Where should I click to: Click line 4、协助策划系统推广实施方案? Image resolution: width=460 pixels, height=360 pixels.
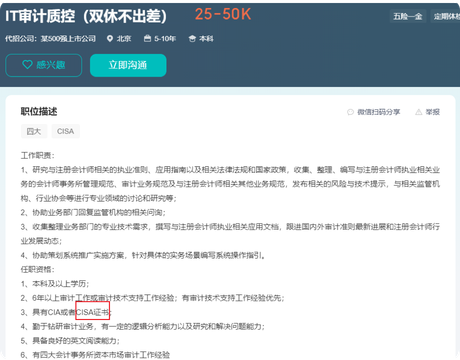[x=143, y=255]
